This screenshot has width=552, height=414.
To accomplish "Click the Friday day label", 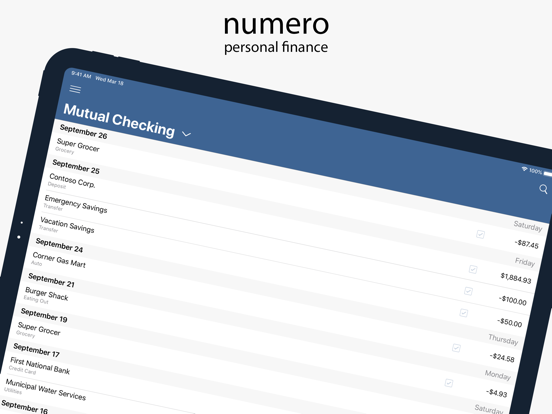I will tap(525, 262).
